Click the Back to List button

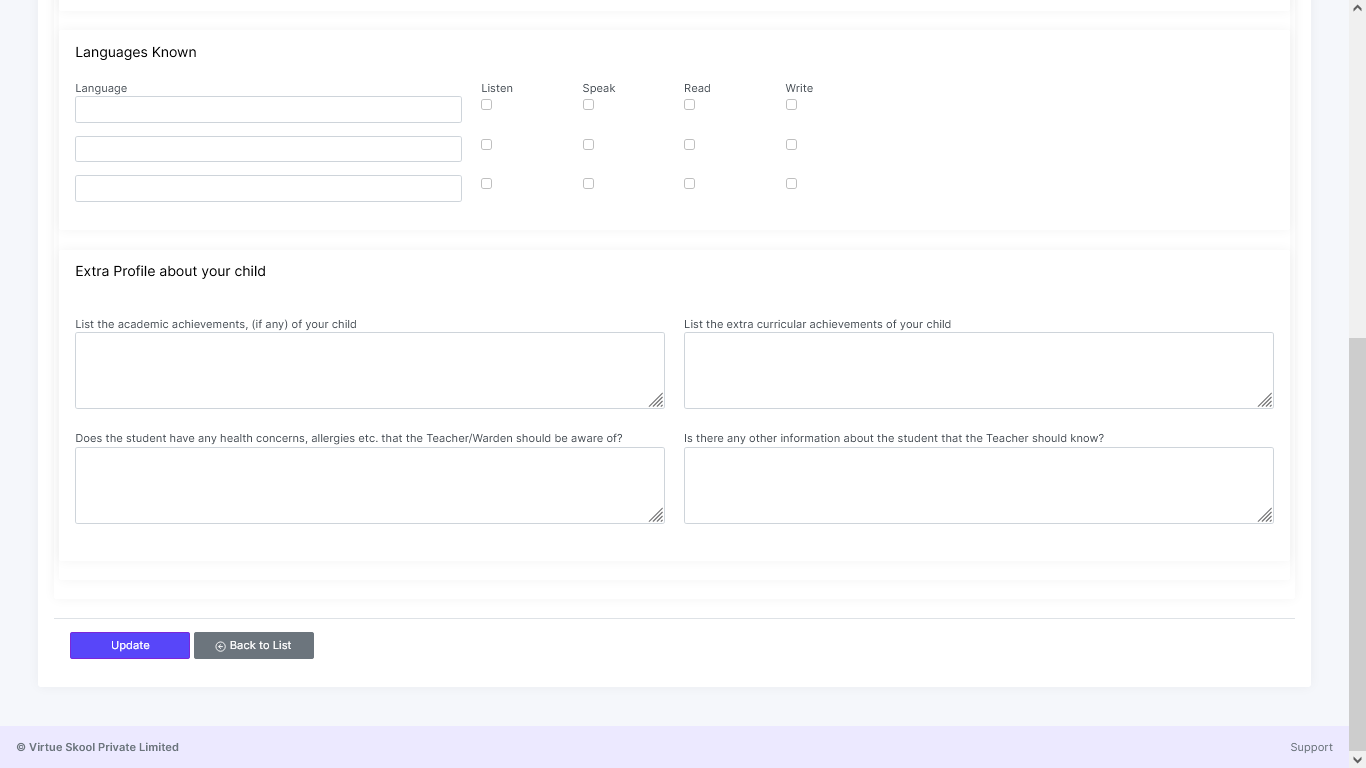point(254,645)
